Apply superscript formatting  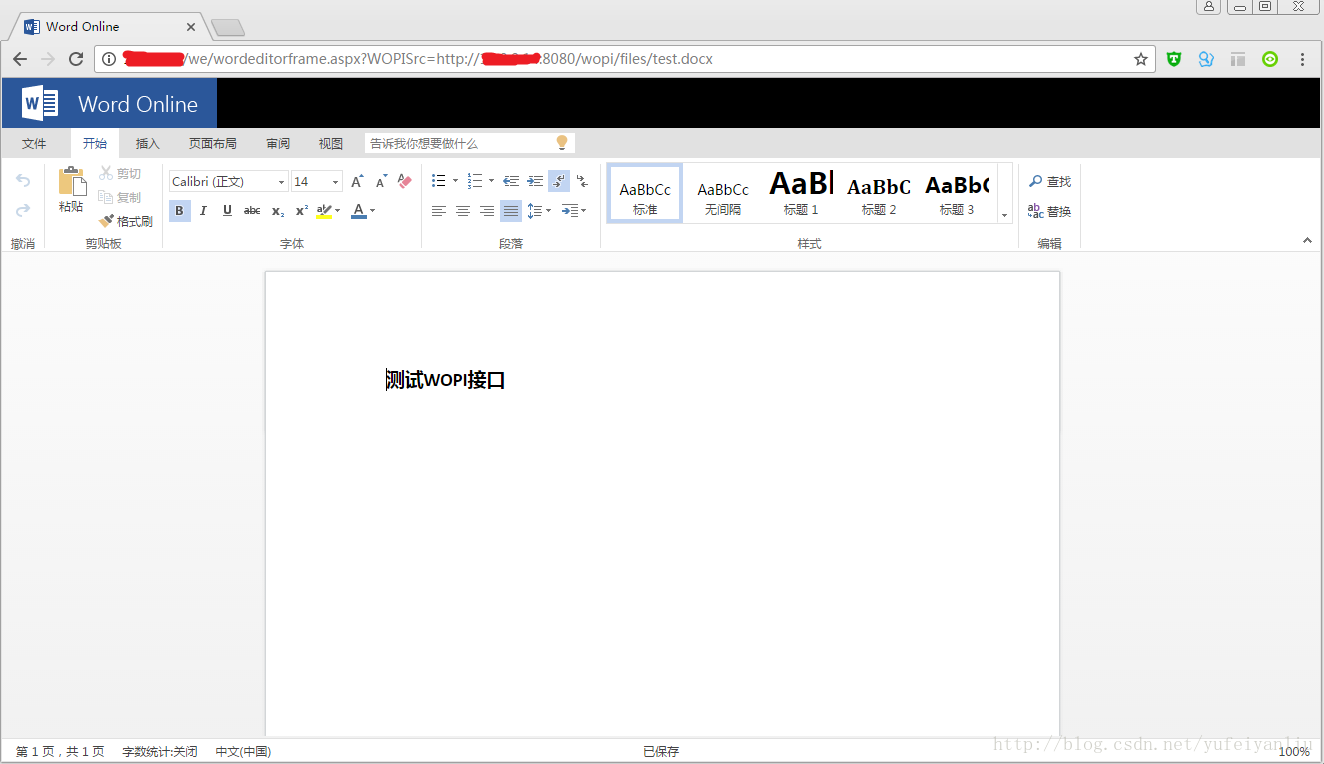pyautogui.click(x=302, y=211)
